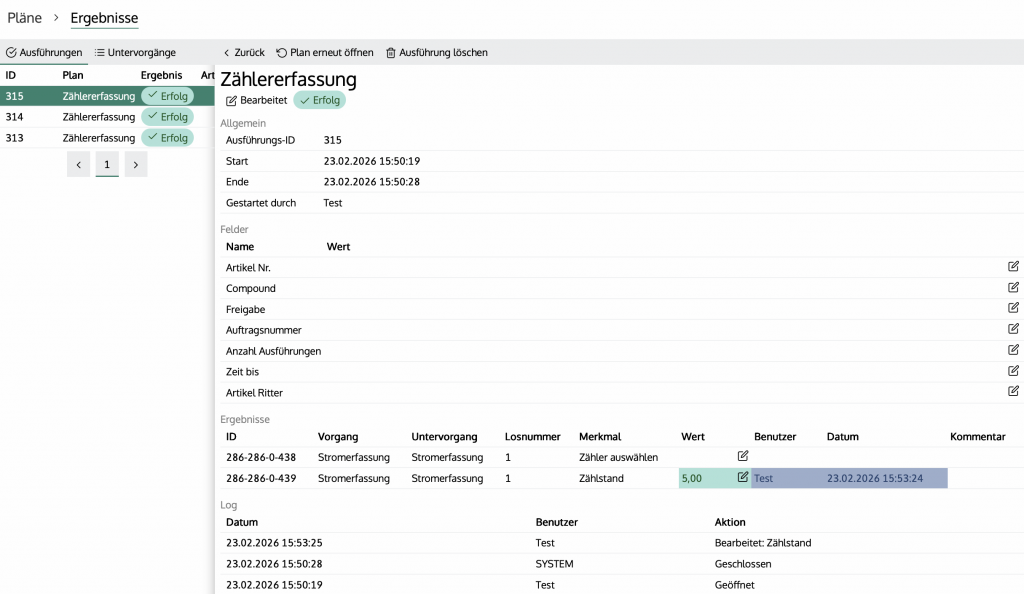Reopen plan with Plan erneut öffnen
Screen dimensions: 1024x594
(x=325, y=52)
